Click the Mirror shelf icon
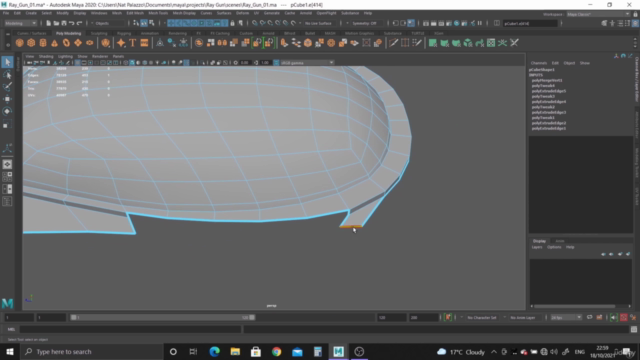Image resolution: width=640 pixels, height=360 pixels. point(222,43)
